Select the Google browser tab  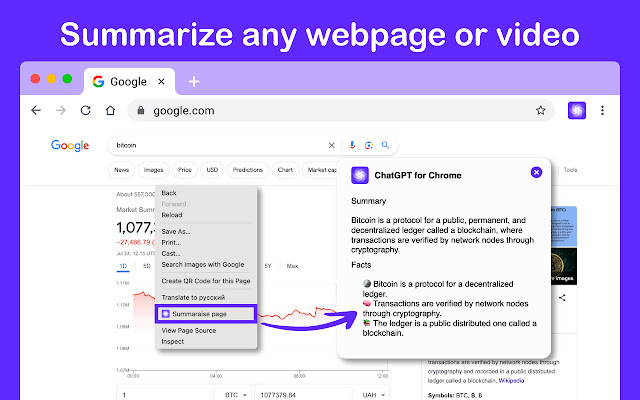pos(129,82)
